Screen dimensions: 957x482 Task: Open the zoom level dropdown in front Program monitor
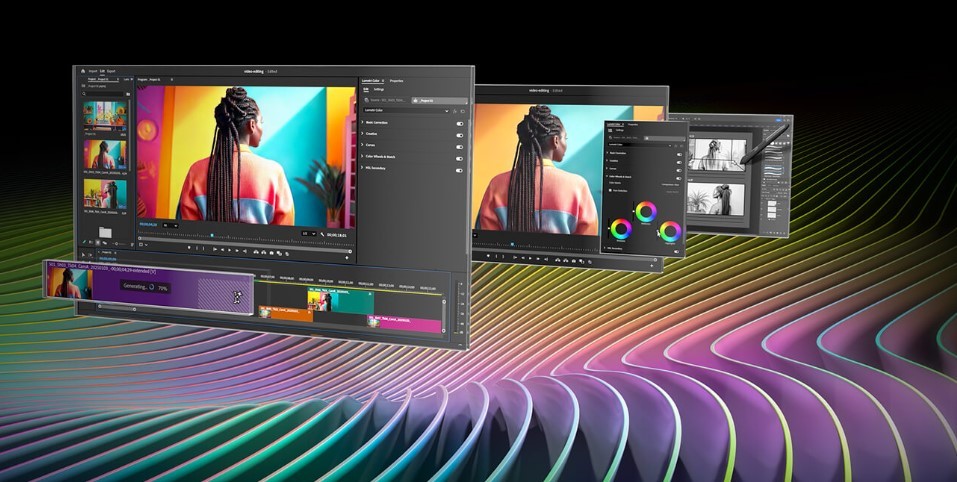pos(170,226)
